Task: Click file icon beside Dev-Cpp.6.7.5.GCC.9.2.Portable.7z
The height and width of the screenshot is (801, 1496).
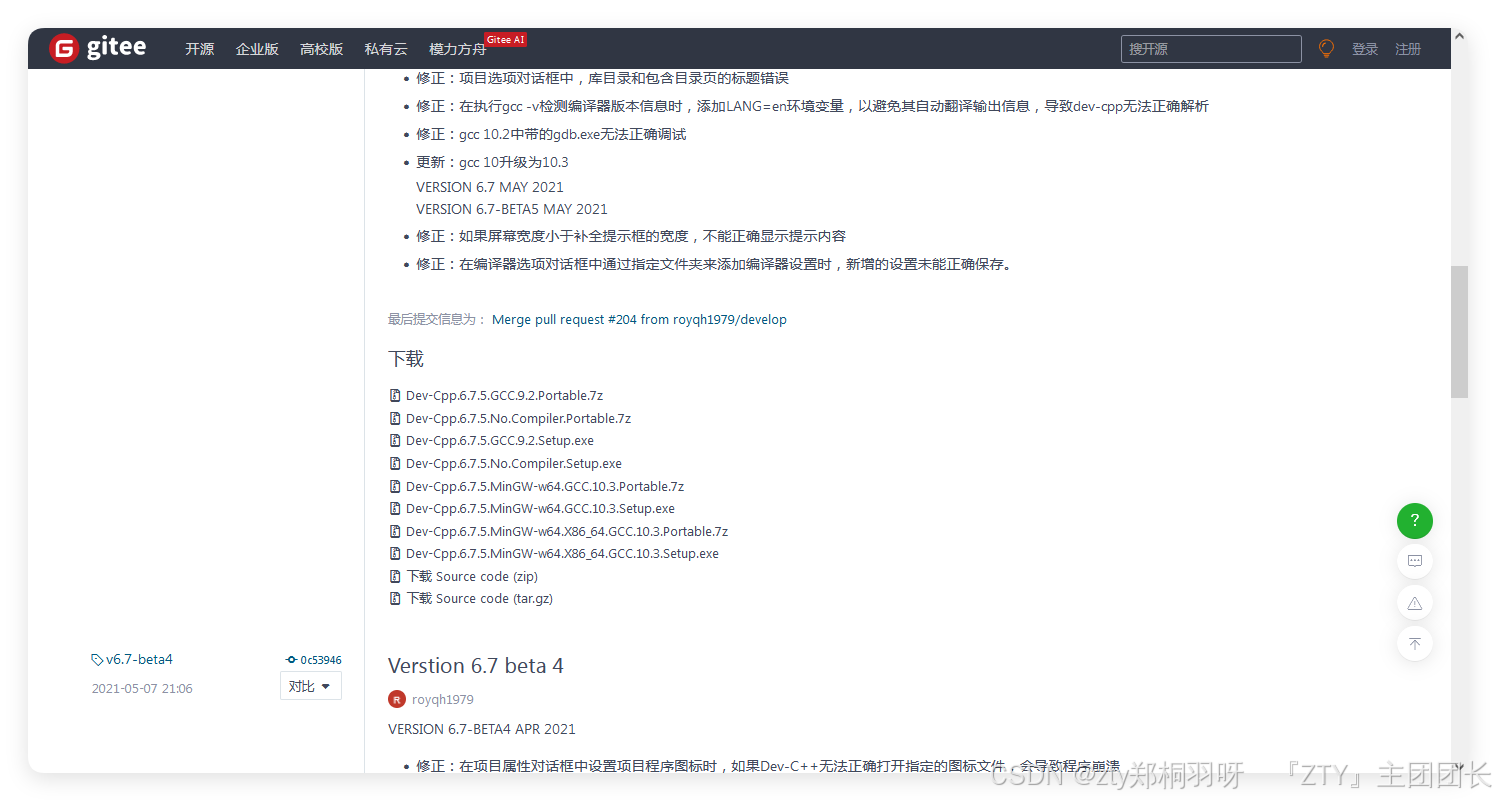Action: pyautogui.click(x=395, y=396)
